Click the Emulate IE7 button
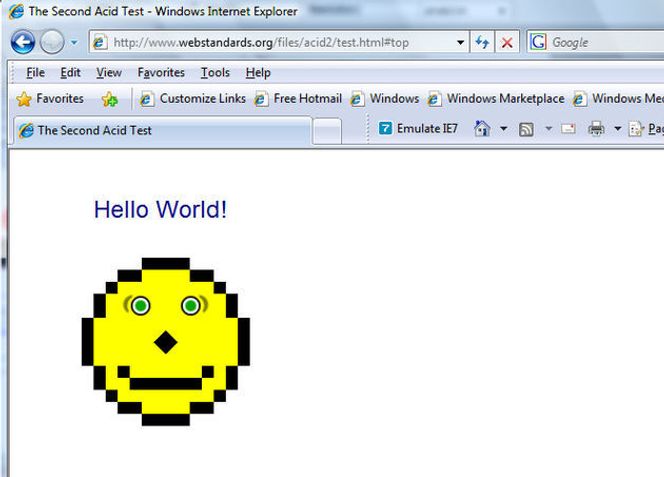Image resolution: width=664 pixels, height=477 pixels. point(418,128)
